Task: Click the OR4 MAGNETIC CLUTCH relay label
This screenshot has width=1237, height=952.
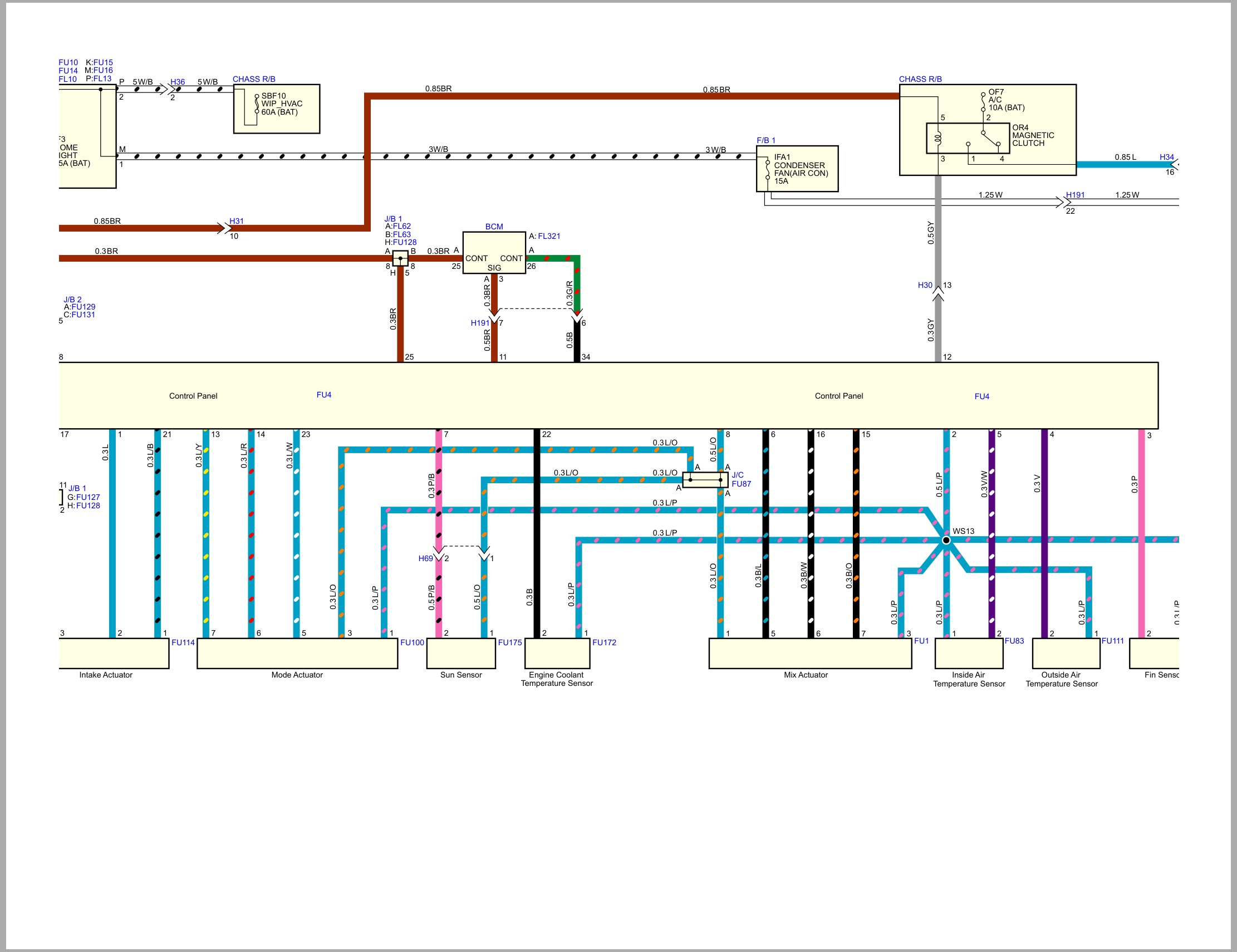Action: pos(1033,135)
